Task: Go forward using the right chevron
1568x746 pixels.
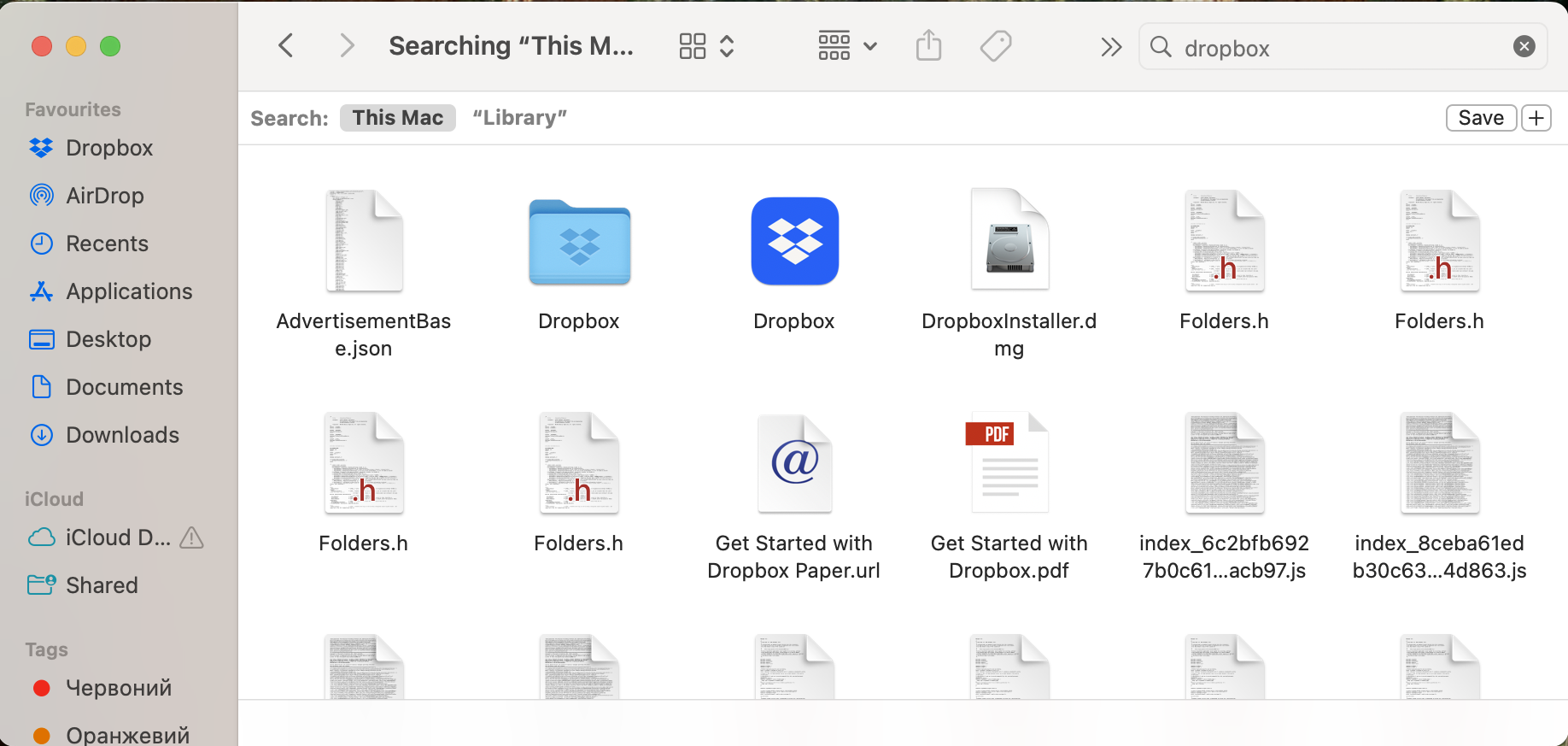Action: coord(346,45)
